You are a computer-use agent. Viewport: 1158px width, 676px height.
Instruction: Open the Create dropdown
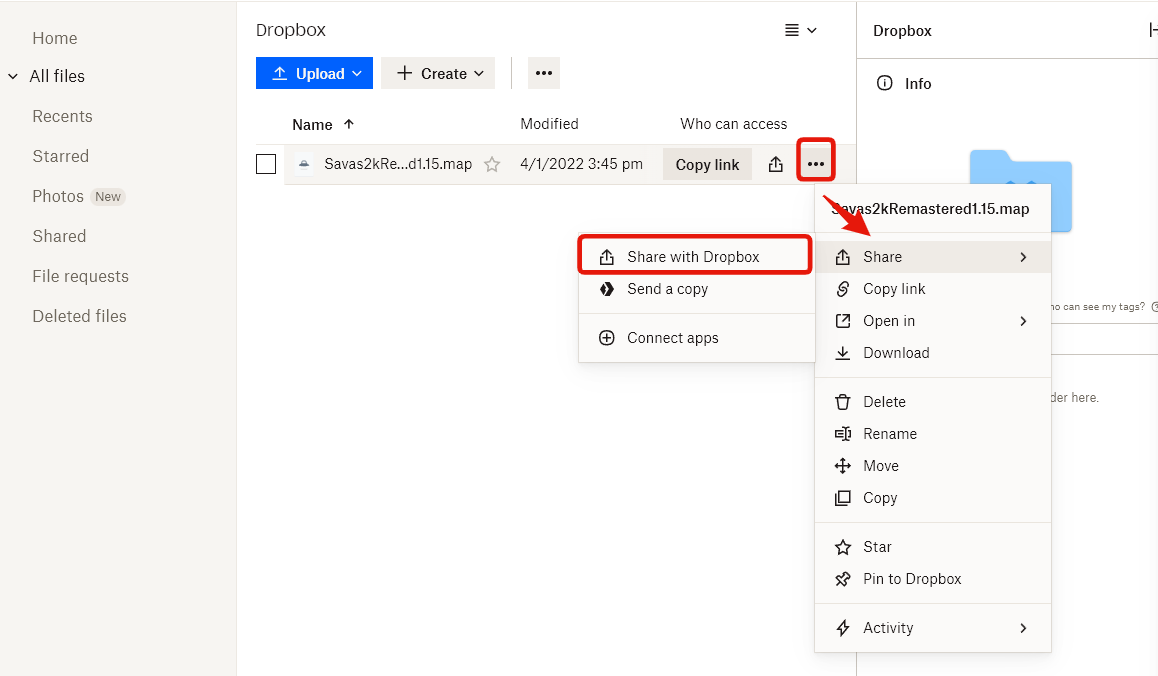[x=438, y=73]
